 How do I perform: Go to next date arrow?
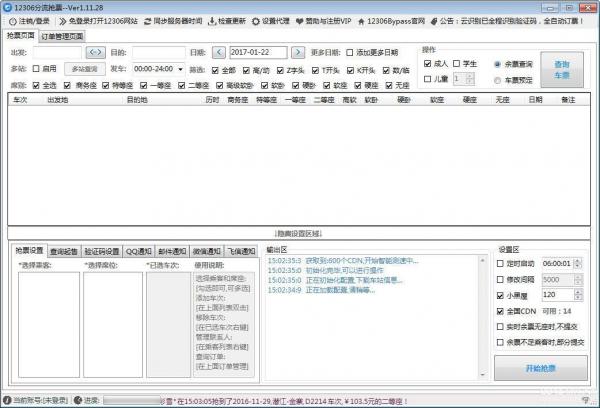coord(298,52)
